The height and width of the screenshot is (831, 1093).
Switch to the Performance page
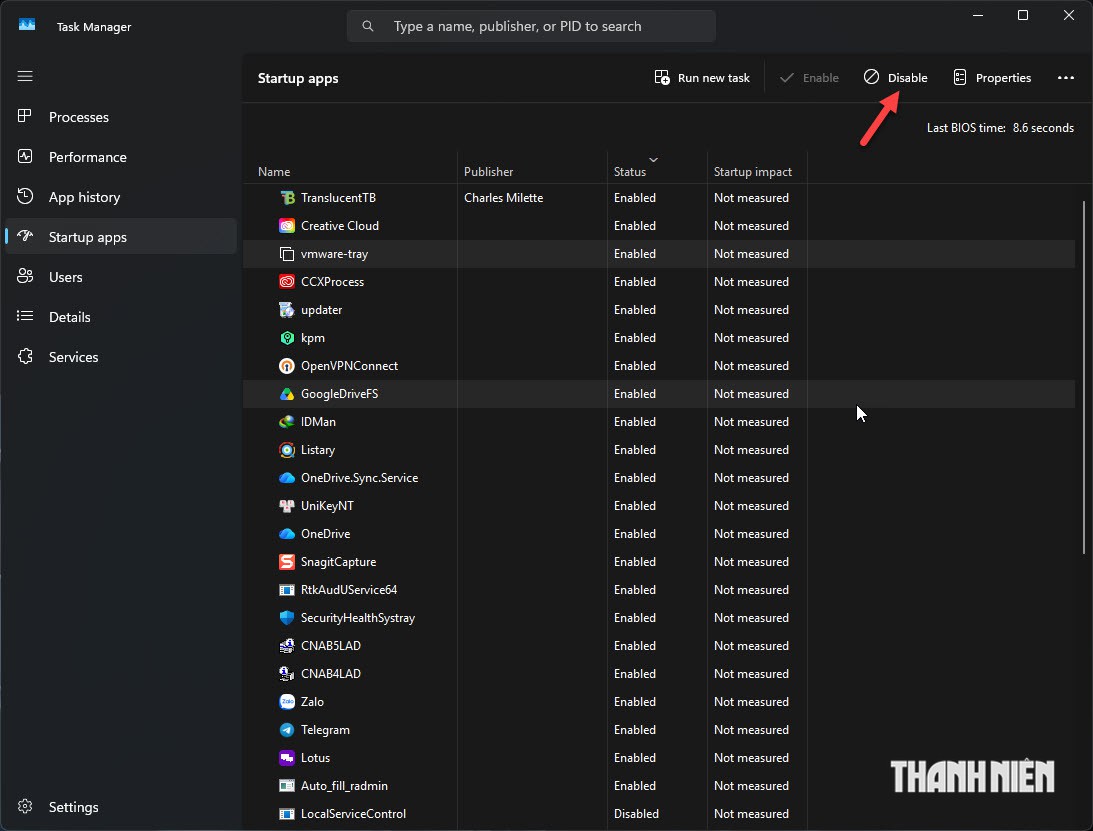click(121, 157)
